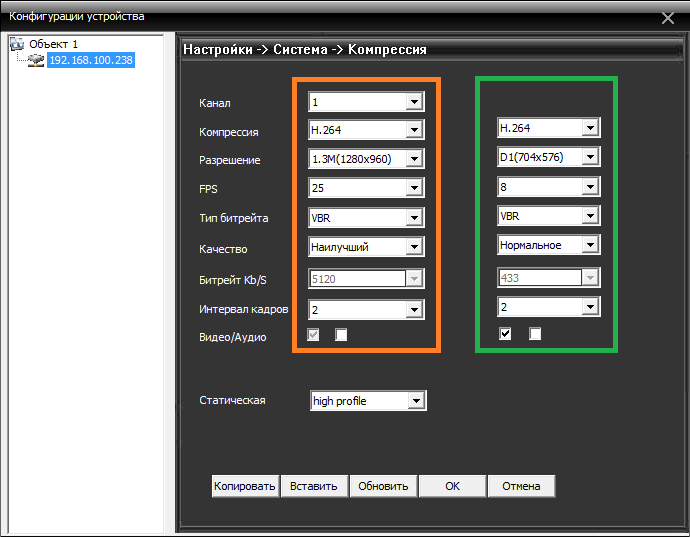Image resolution: width=690 pixels, height=537 pixels.
Task: Toggle main stream video checkbox
Action: pyautogui.click(x=313, y=335)
